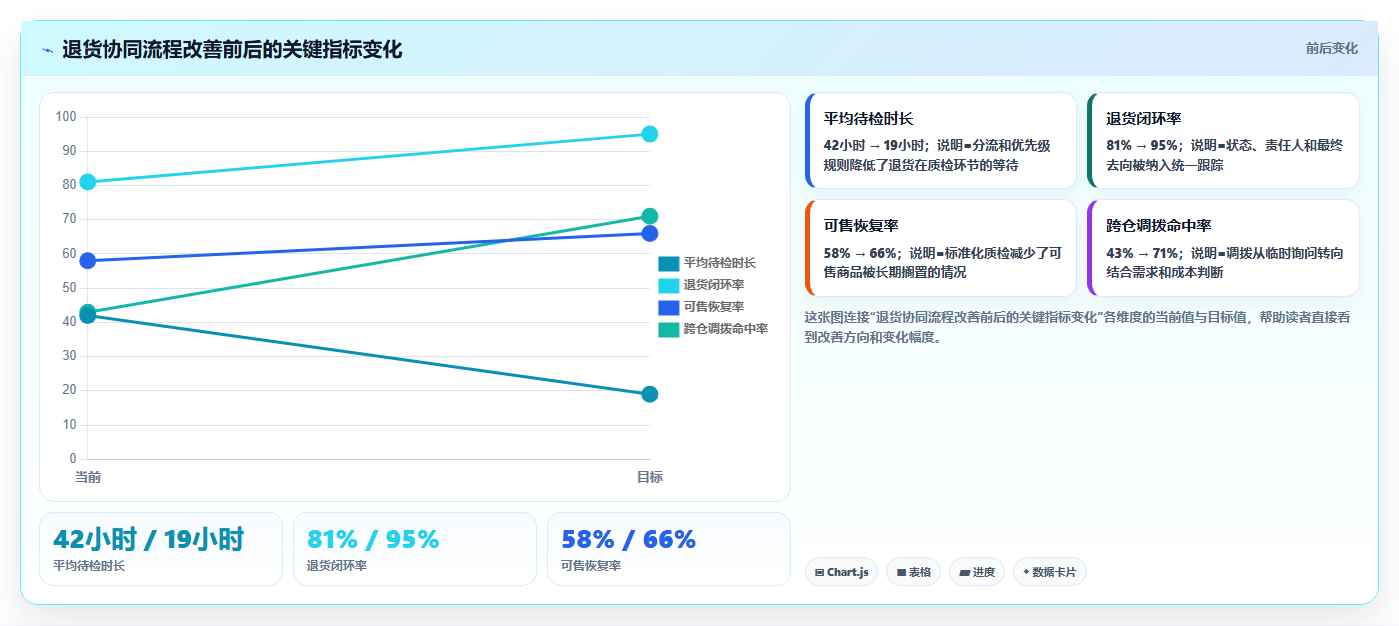Click the 退货闭环率 detail card heading
The image size is (1399, 626).
tap(1144, 119)
